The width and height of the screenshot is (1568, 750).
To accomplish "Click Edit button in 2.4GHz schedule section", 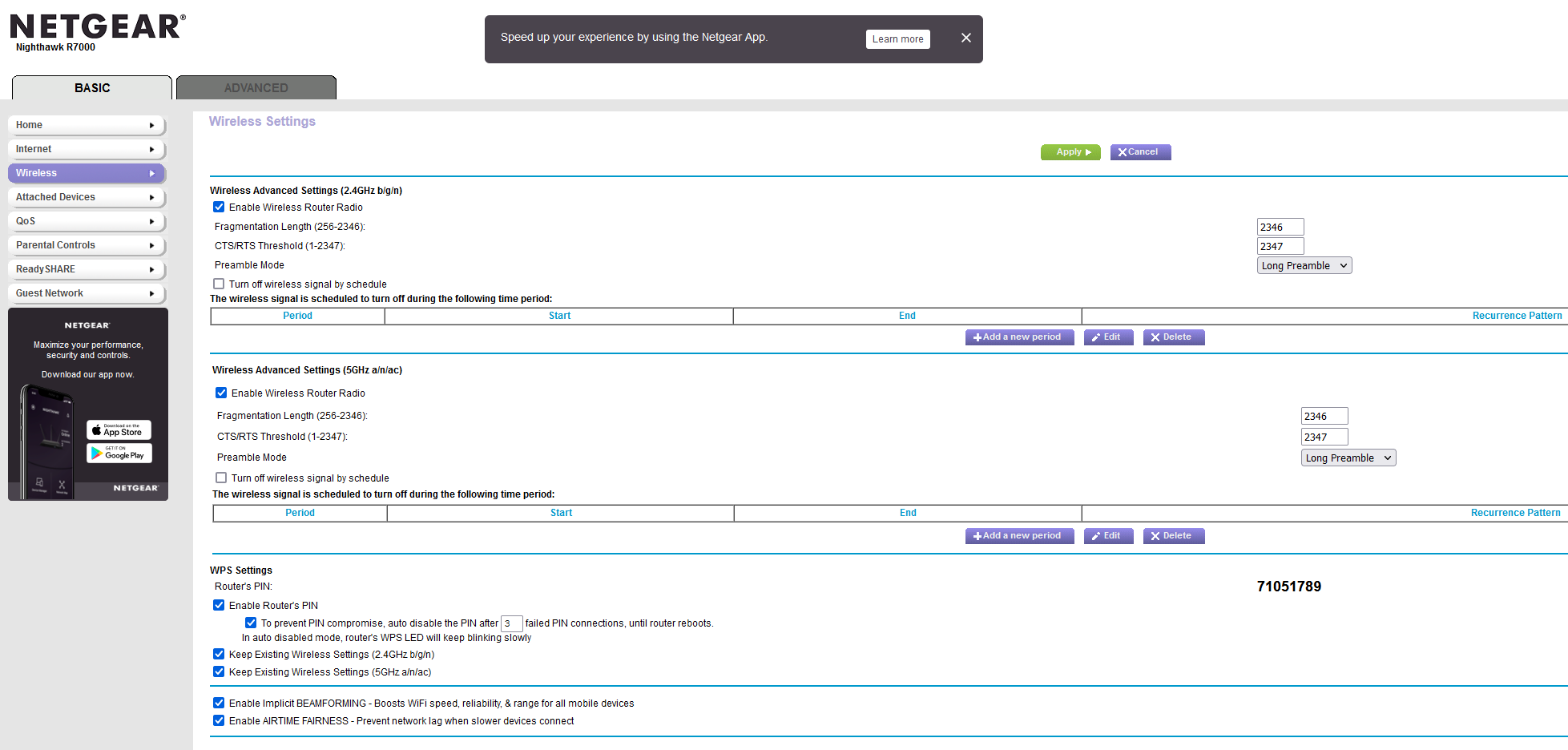I will (1108, 337).
